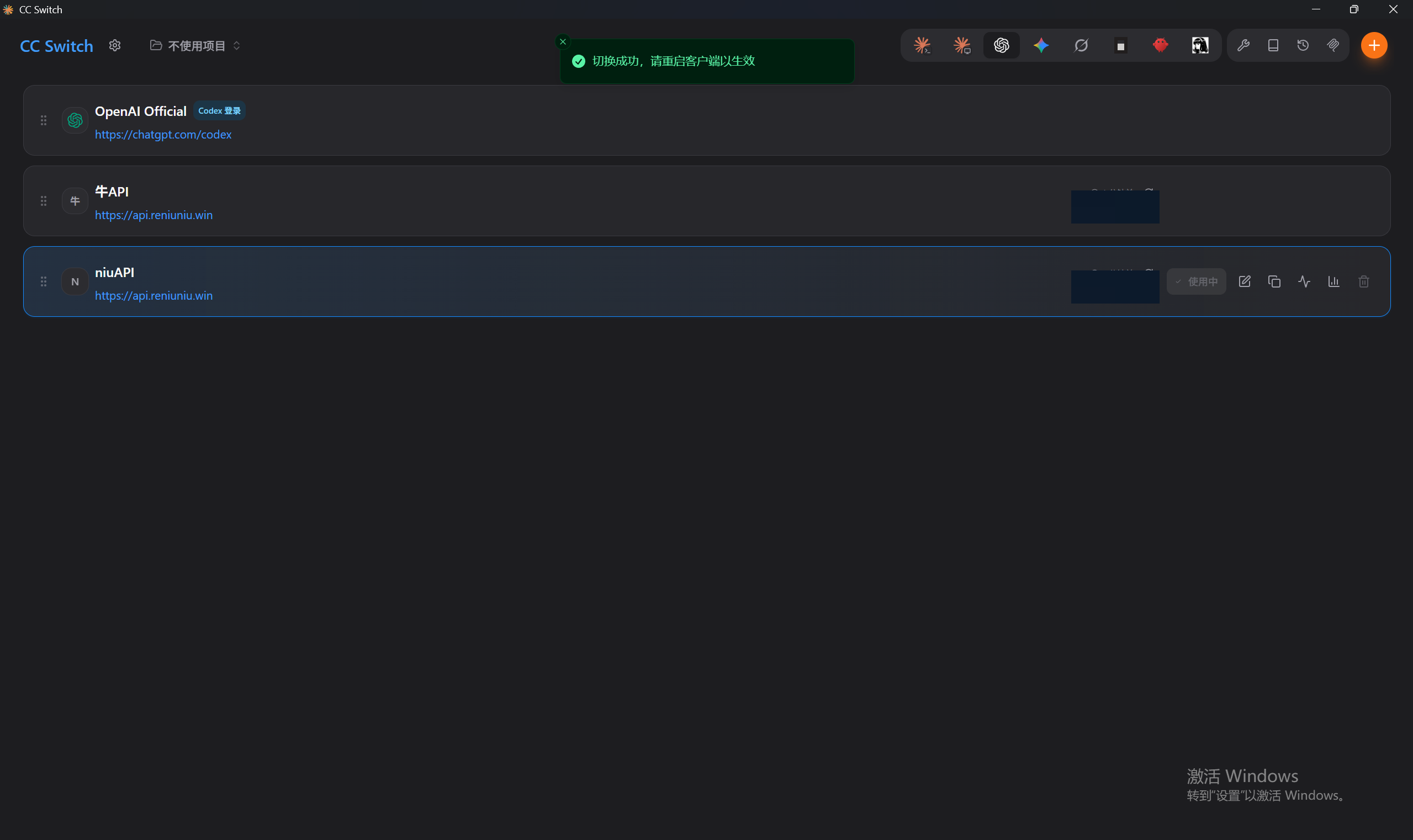Image resolution: width=1413 pixels, height=840 pixels.
Task: Restore down the CC Switch window
Action: click(x=1354, y=9)
